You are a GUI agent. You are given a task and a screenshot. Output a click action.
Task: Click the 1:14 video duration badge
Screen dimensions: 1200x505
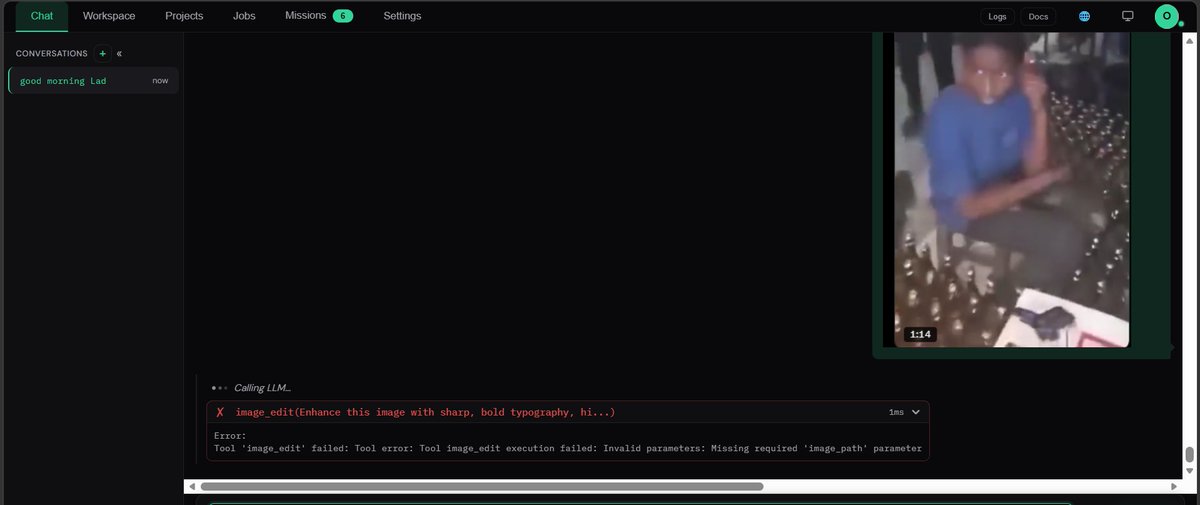pyautogui.click(x=920, y=335)
